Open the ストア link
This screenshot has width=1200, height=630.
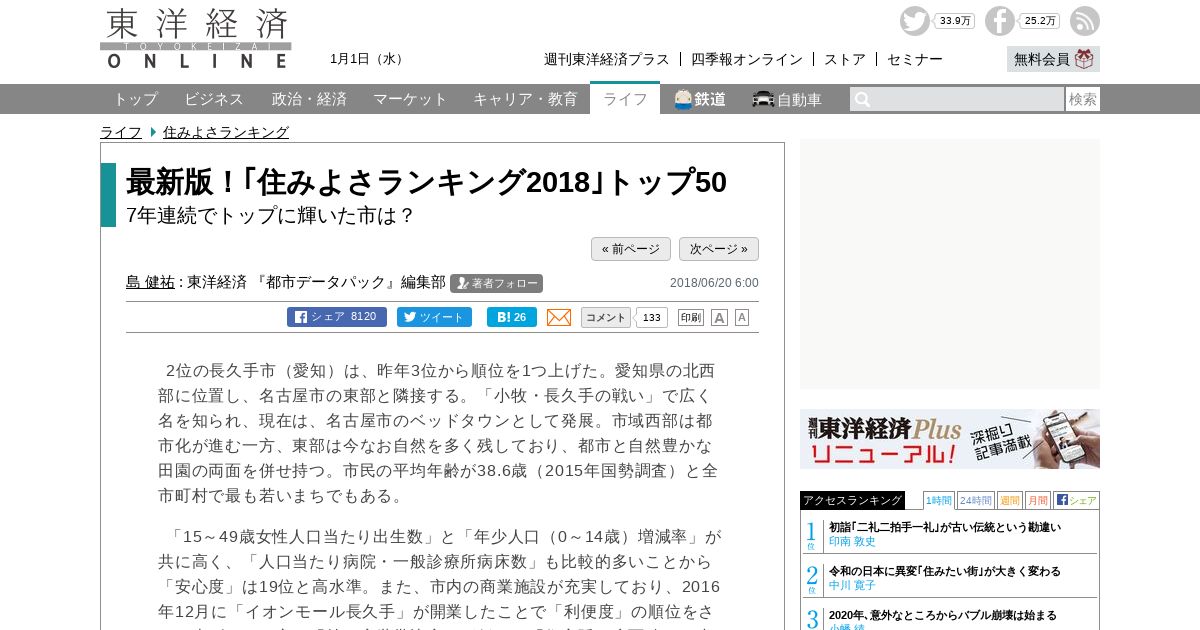(845, 59)
